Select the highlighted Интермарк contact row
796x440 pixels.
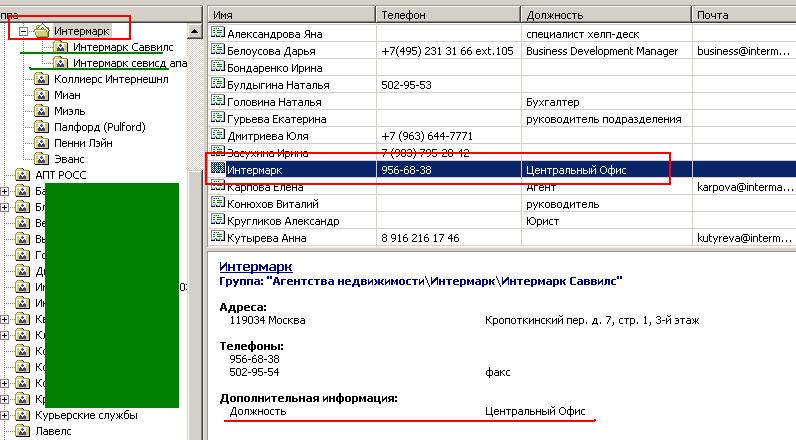tap(502, 170)
